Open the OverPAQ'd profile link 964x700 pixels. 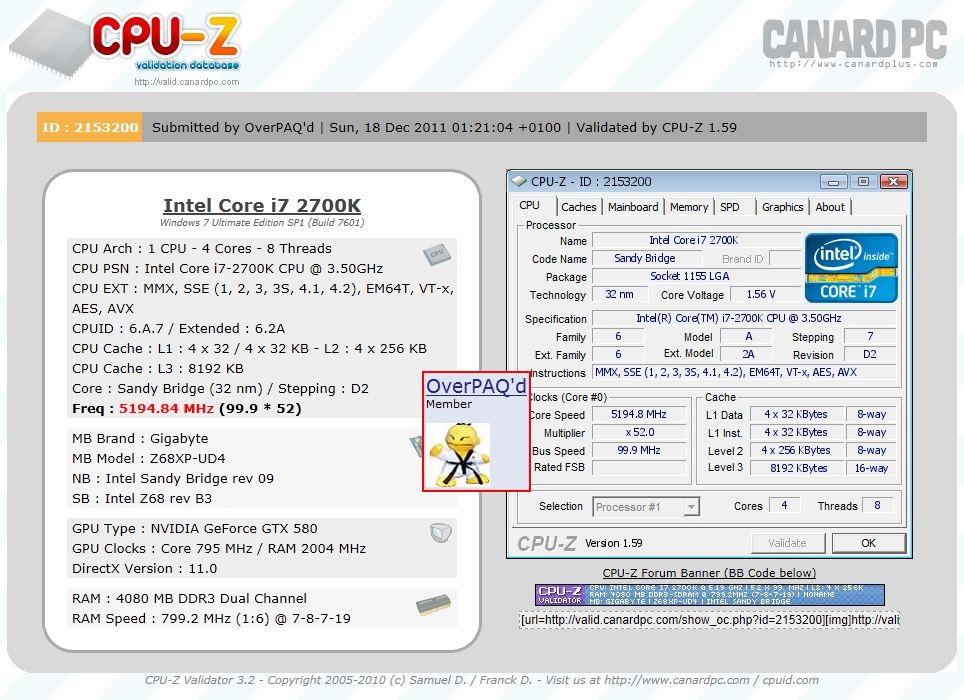pyautogui.click(x=476, y=386)
